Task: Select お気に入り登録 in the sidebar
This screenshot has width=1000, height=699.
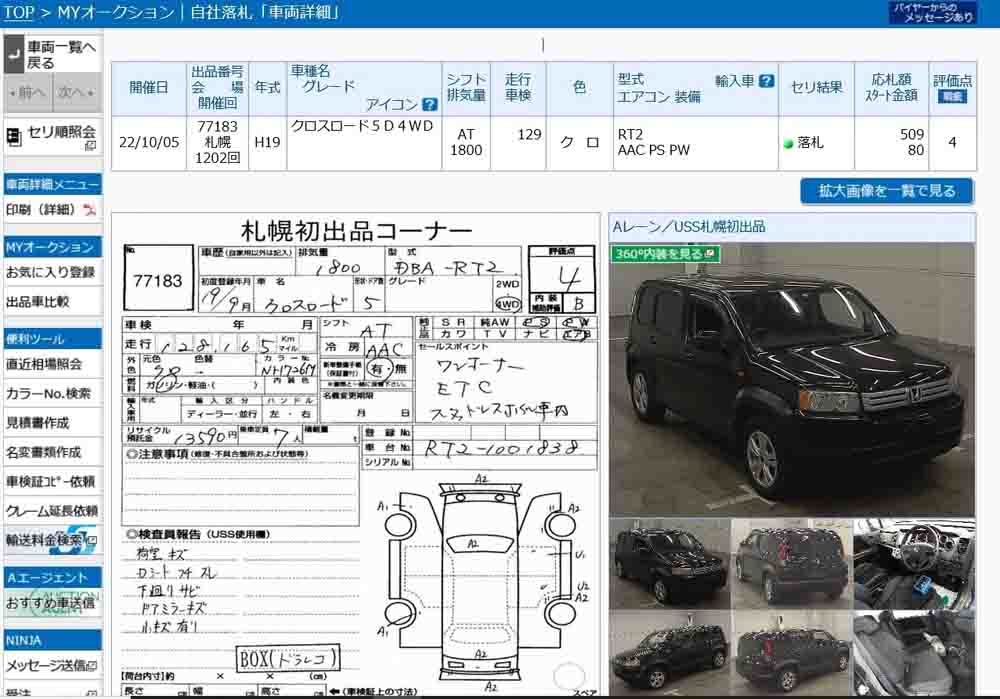Action: point(50,272)
